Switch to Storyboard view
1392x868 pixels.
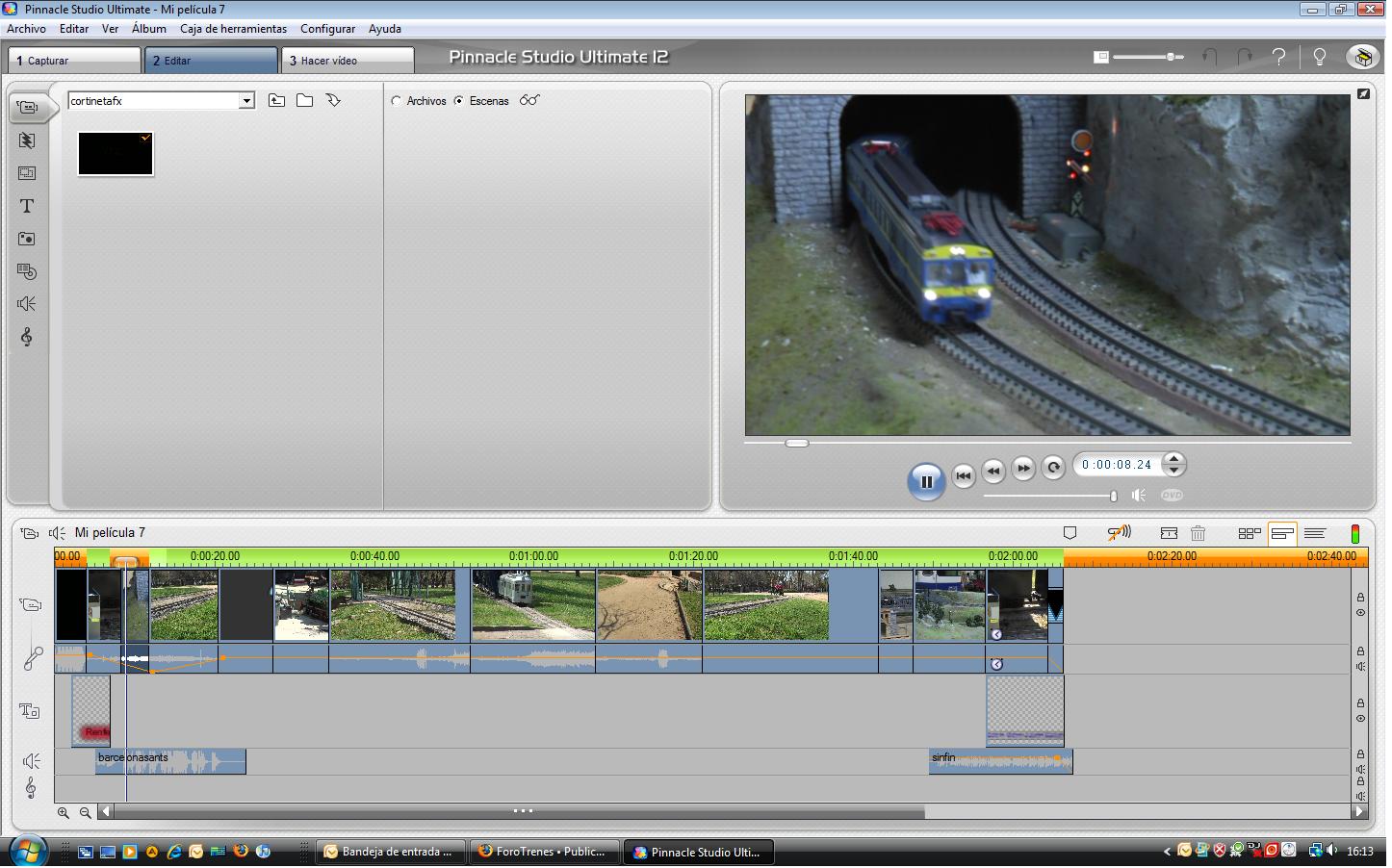(1250, 533)
